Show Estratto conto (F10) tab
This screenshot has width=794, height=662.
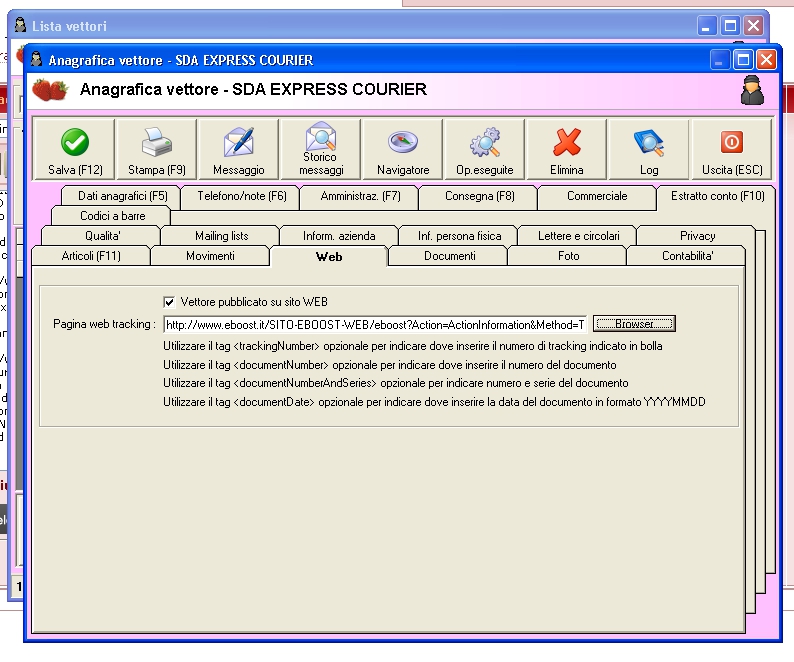pos(718,196)
